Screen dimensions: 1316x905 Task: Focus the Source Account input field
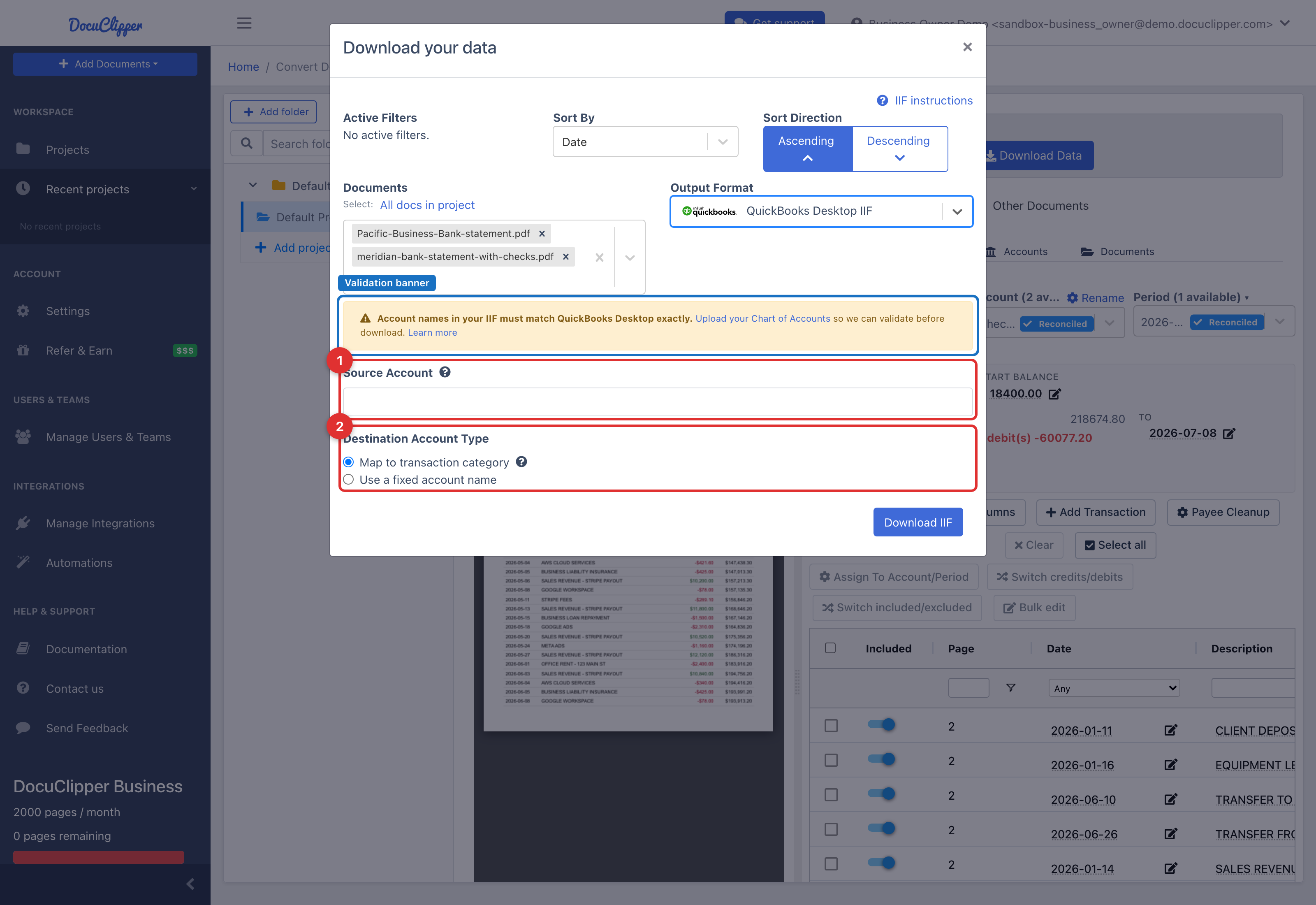click(658, 402)
